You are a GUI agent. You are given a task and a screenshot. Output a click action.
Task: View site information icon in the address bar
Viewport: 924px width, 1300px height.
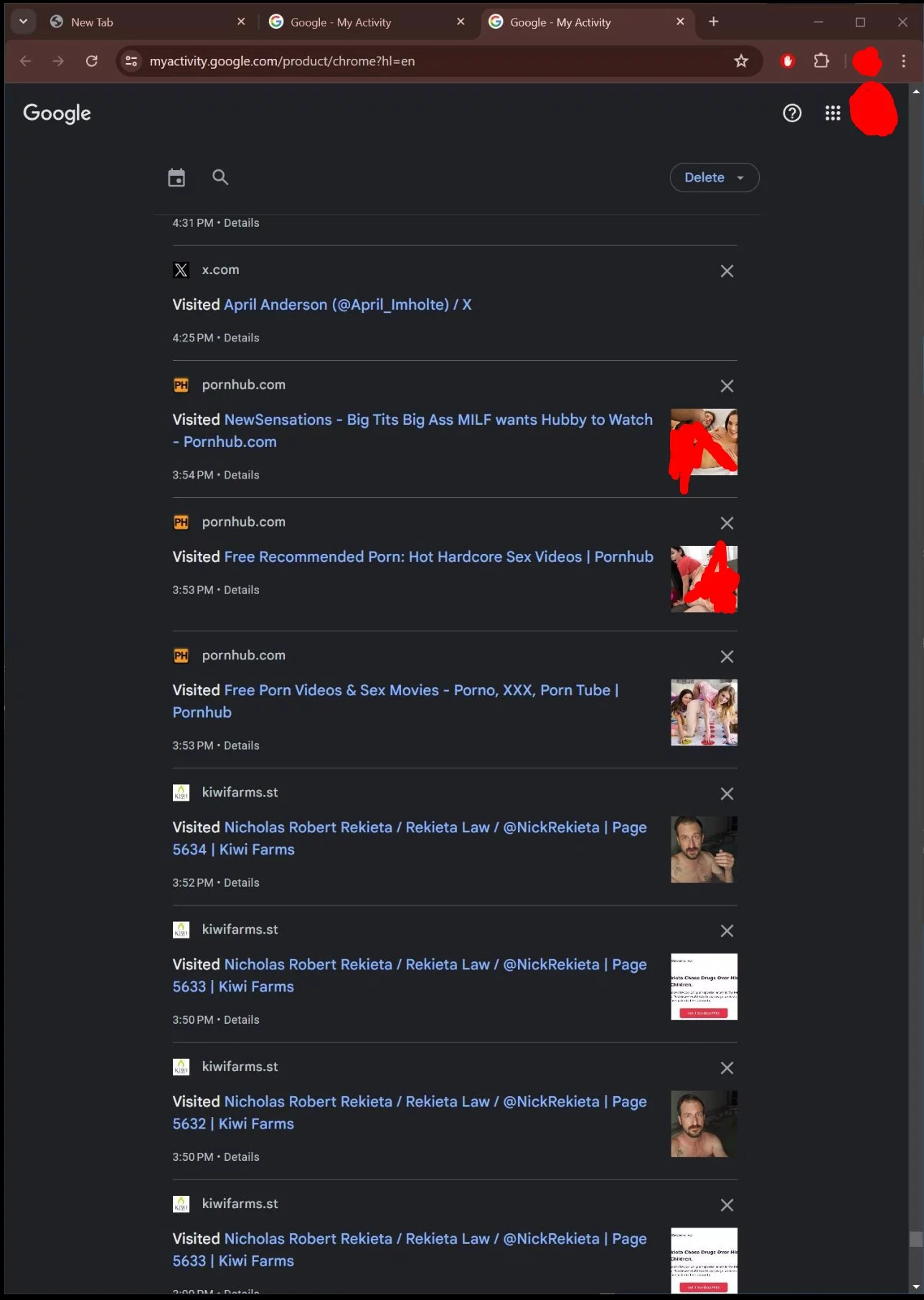tap(131, 61)
